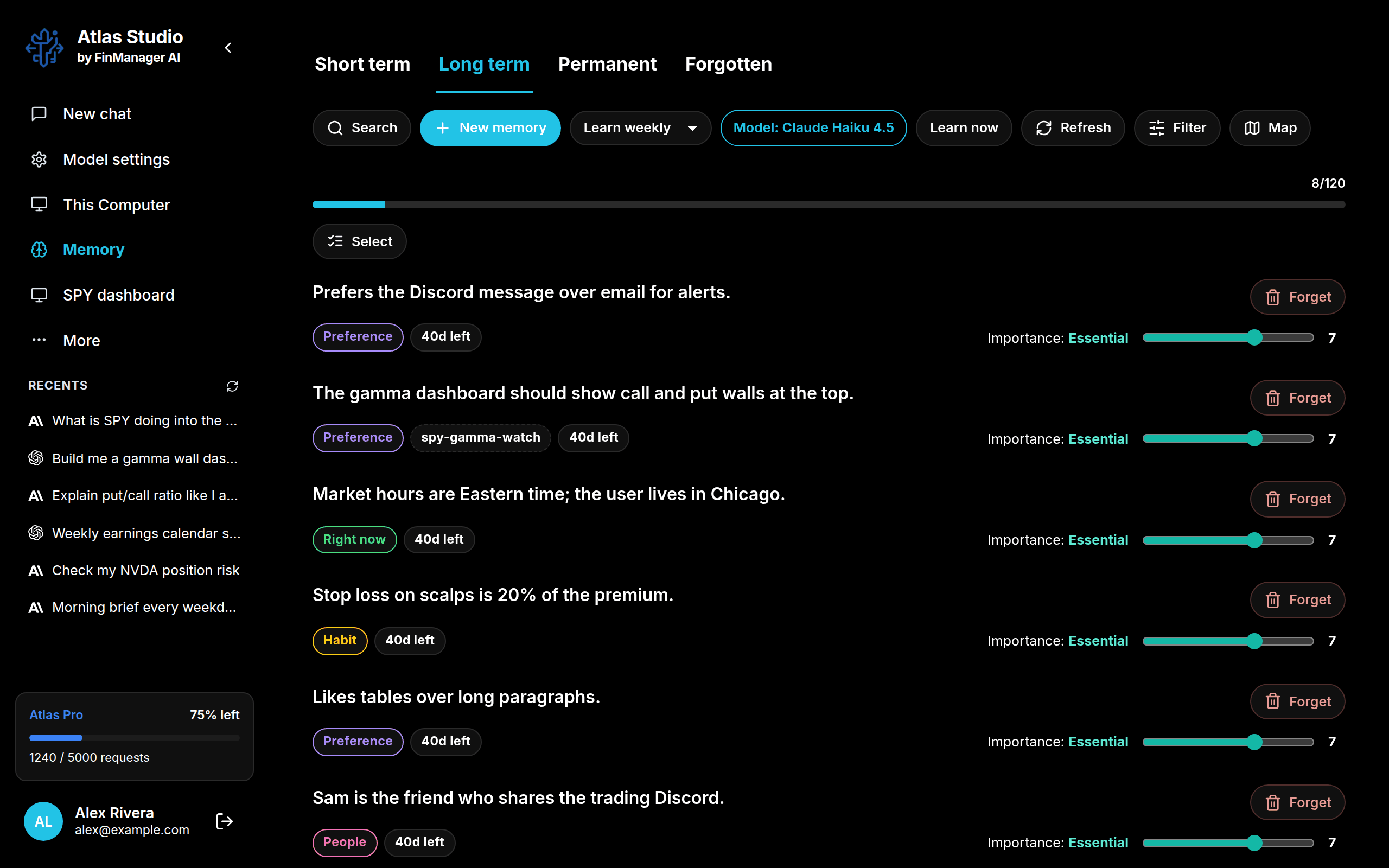Change the Model: Claude Haiku 4.5 selector
This screenshot has width=1389, height=868.
pyautogui.click(x=813, y=127)
